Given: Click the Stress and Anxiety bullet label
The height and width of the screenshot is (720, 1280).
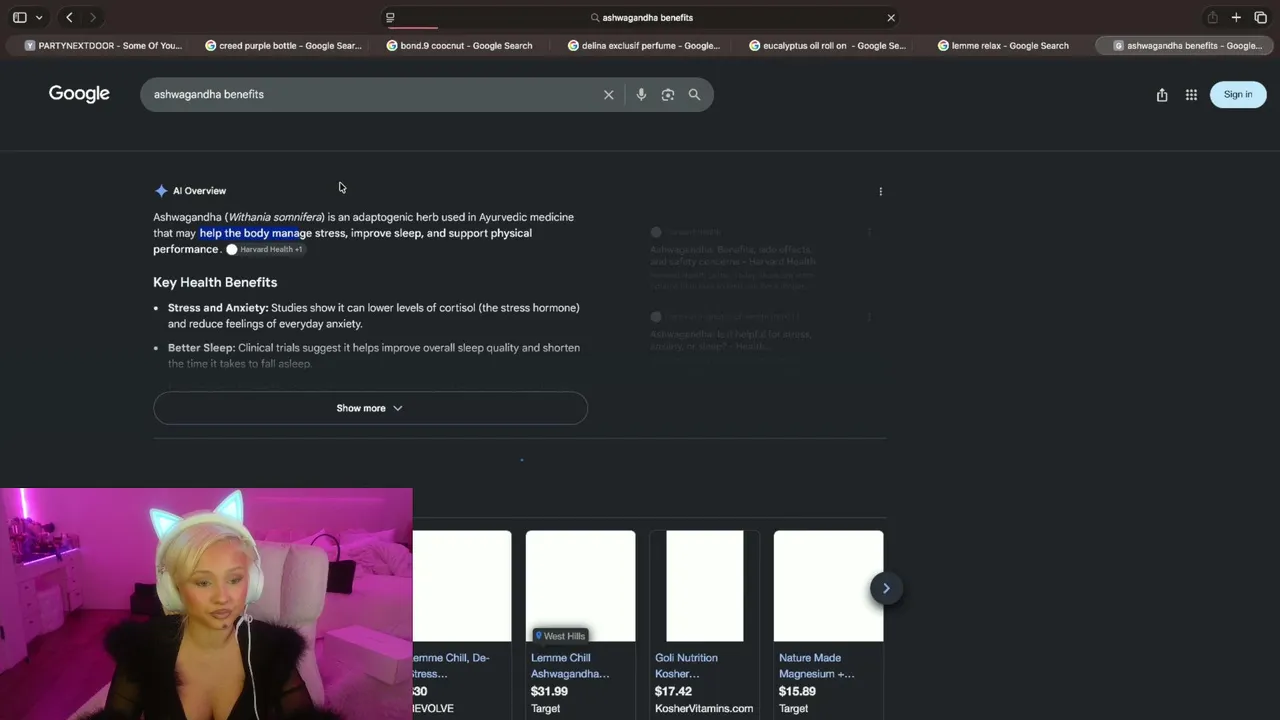Looking at the screenshot, I should tap(218, 308).
